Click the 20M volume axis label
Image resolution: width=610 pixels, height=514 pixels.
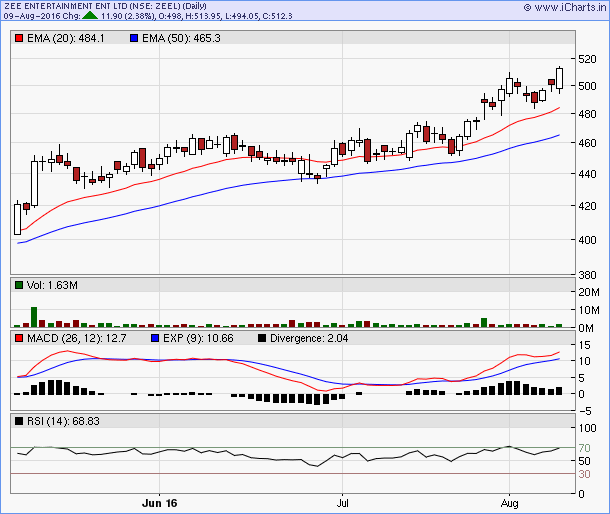point(589,292)
